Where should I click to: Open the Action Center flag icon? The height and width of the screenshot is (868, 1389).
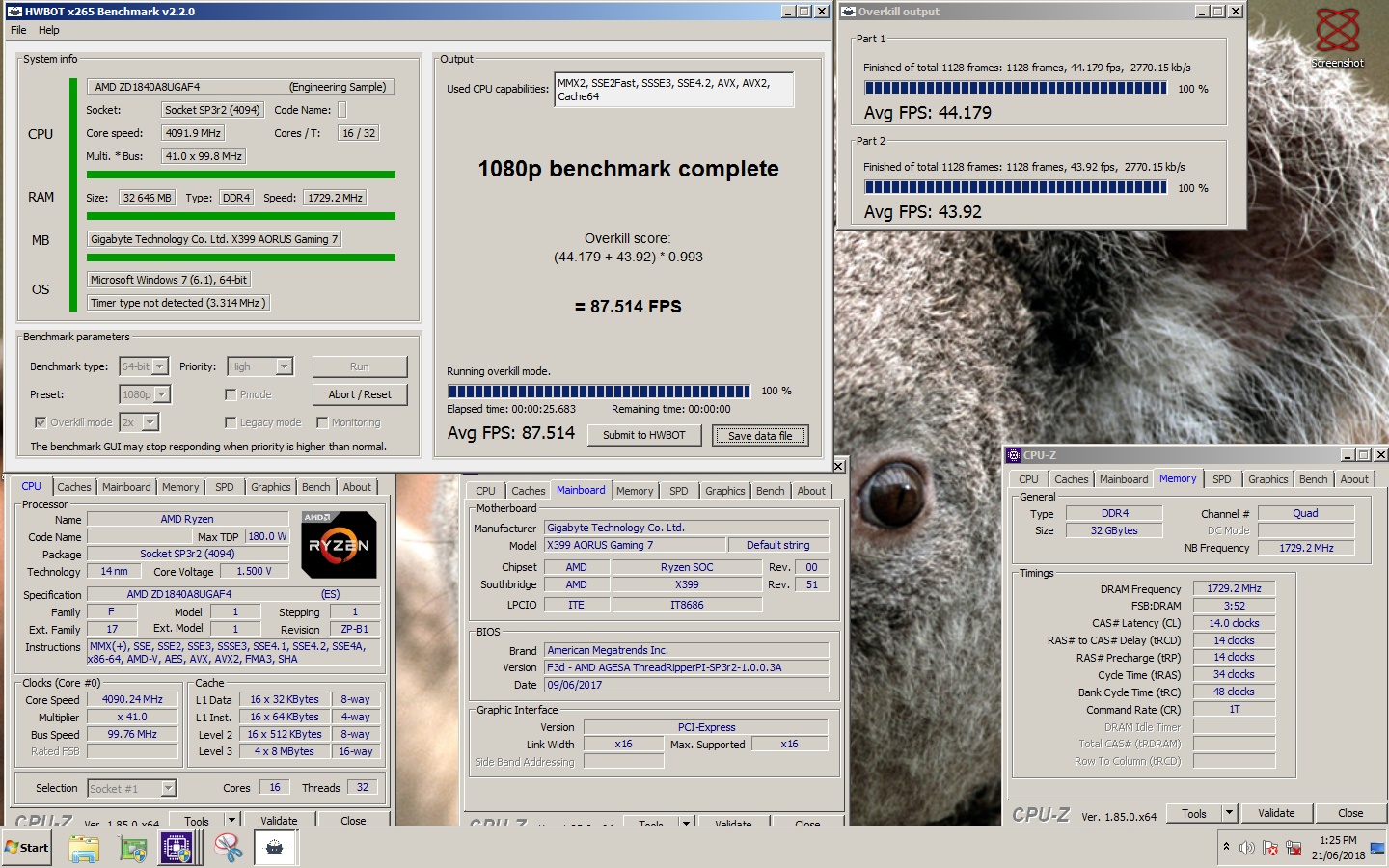[x=1270, y=848]
